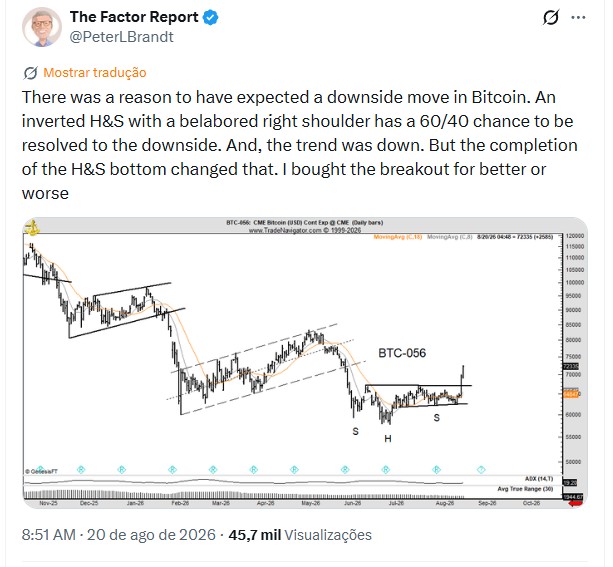Click the gold ship logo on chart
This screenshot has width=613, height=567.
point(33,228)
